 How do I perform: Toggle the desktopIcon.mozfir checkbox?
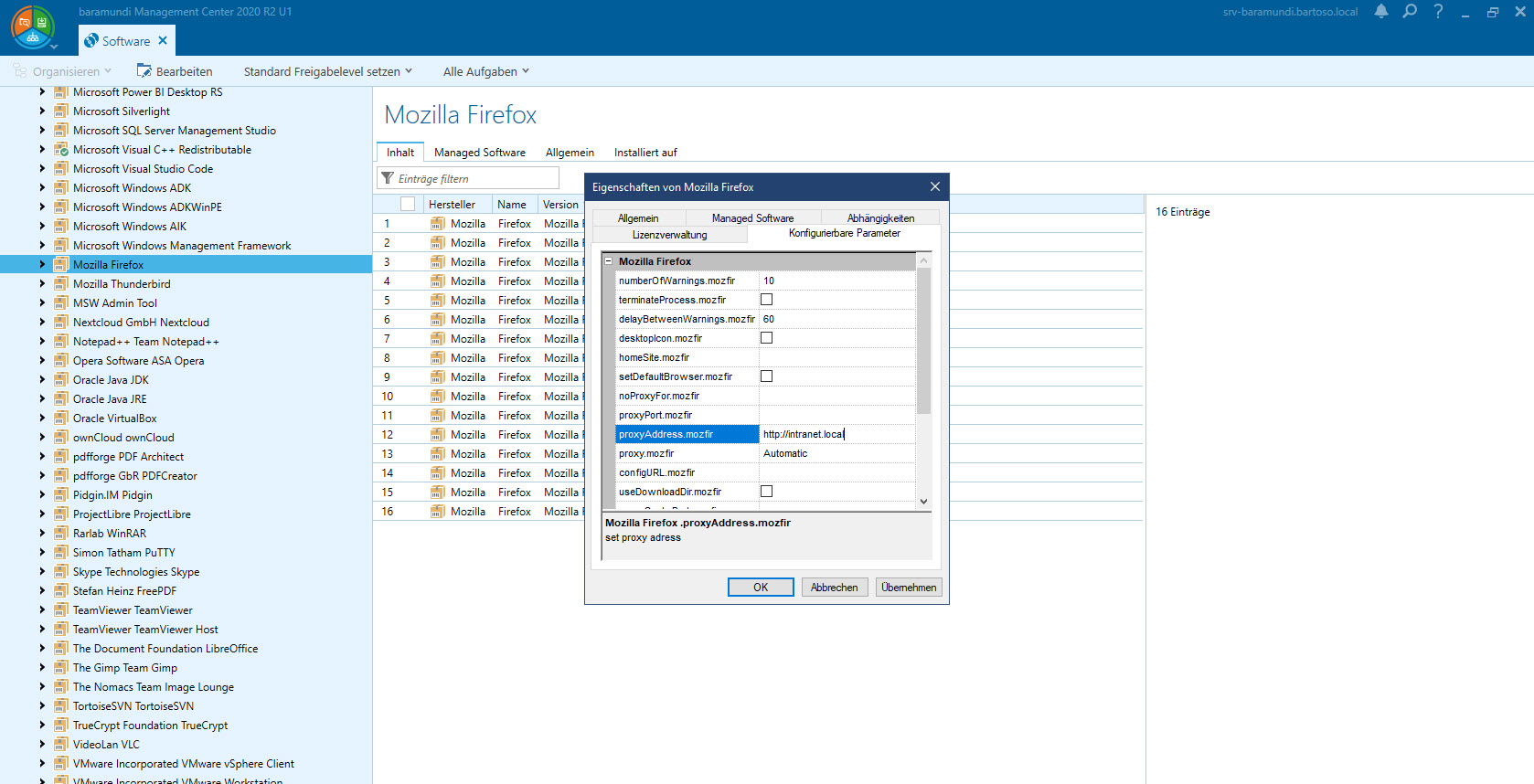(x=767, y=338)
